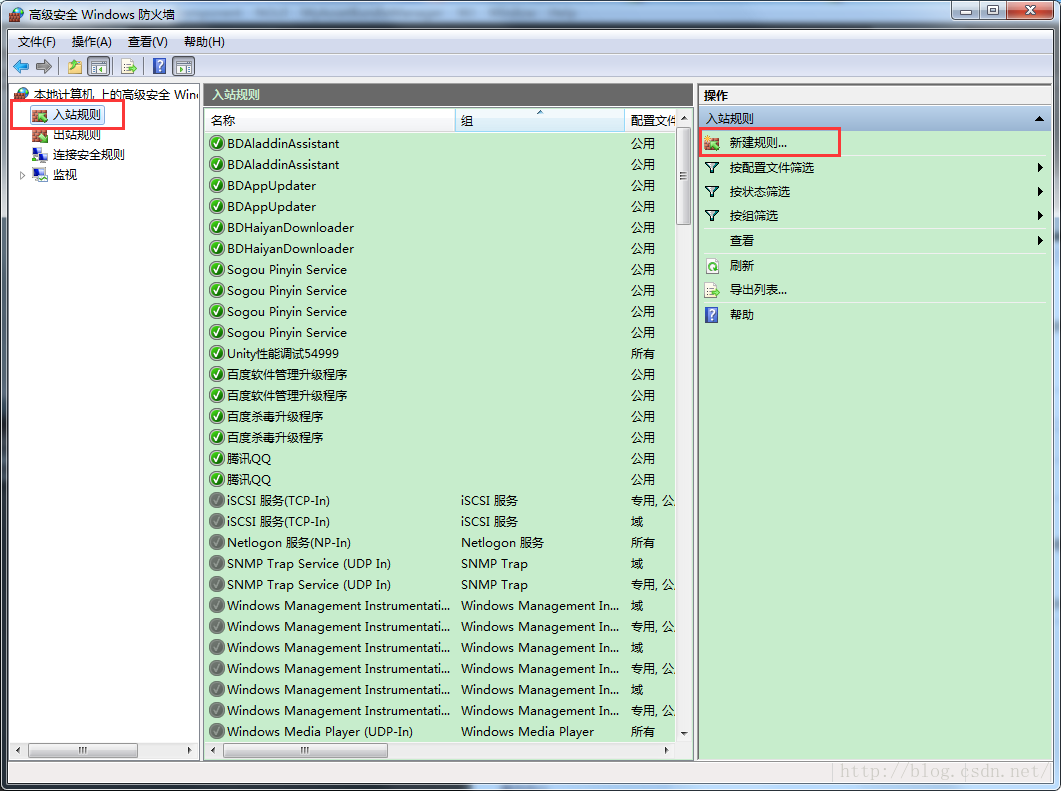The image size is (1061, 791).
Task: Click the gray icon of Windows Media Player (UDP-In)
Action: click(217, 731)
